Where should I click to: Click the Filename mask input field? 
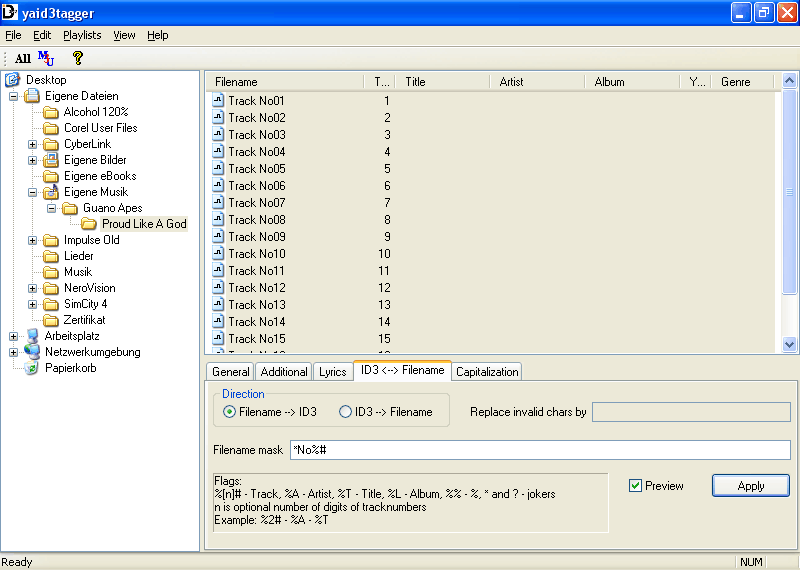(x=540, y=450)
